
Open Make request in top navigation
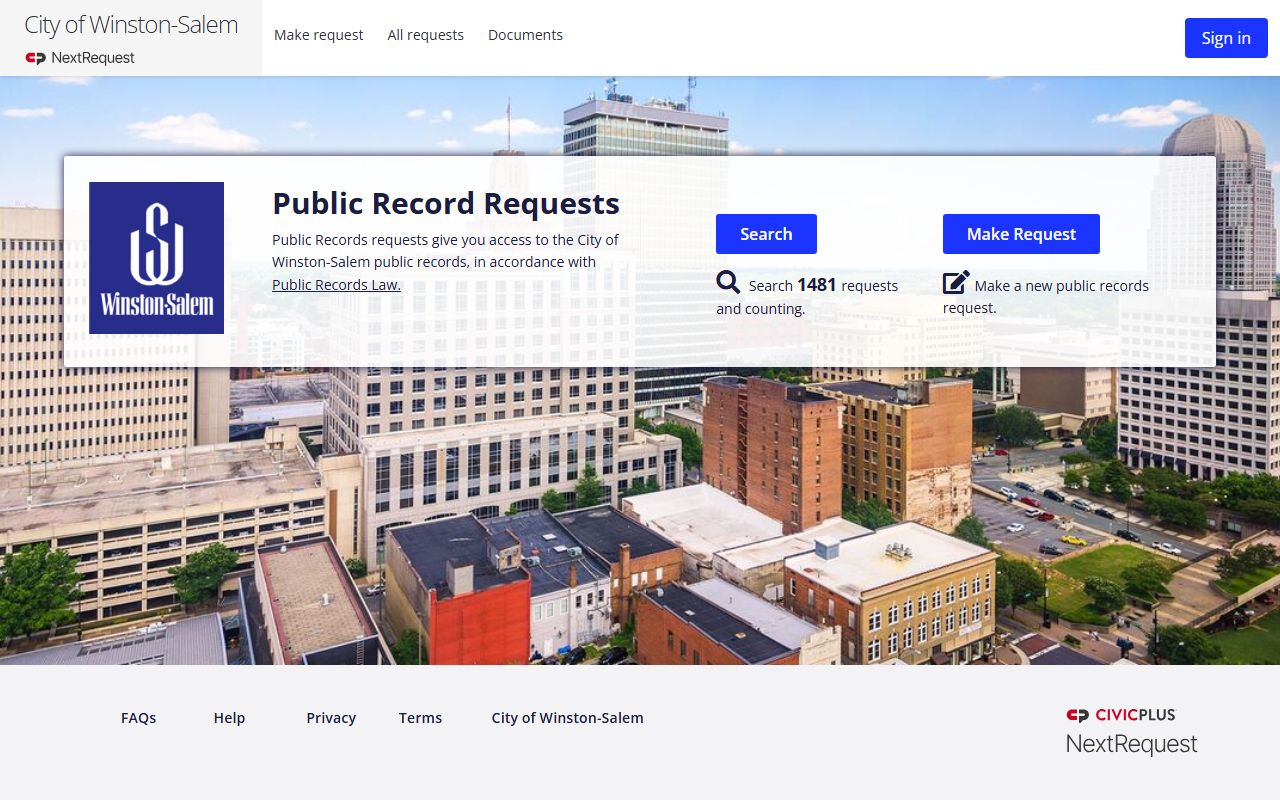(319, 35)
